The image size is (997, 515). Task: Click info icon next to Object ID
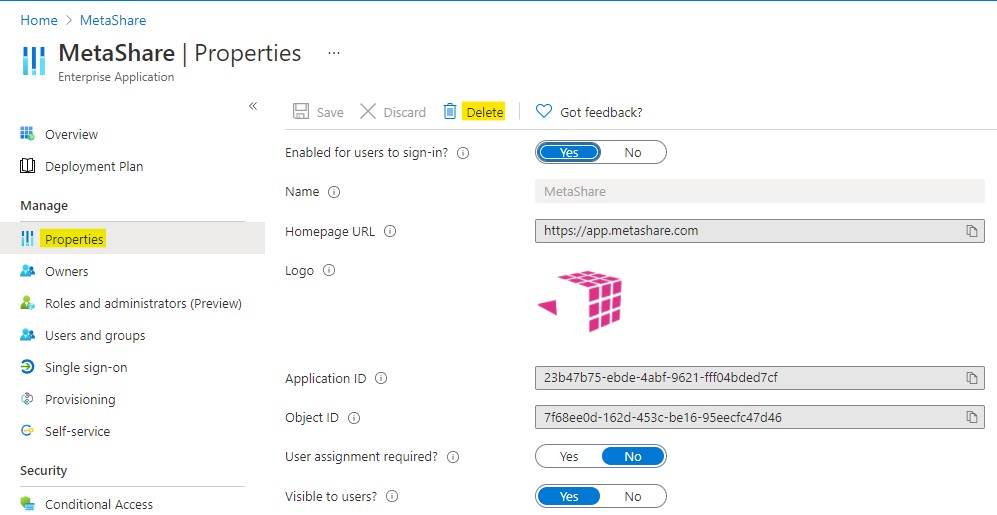[x=354, y=418]
